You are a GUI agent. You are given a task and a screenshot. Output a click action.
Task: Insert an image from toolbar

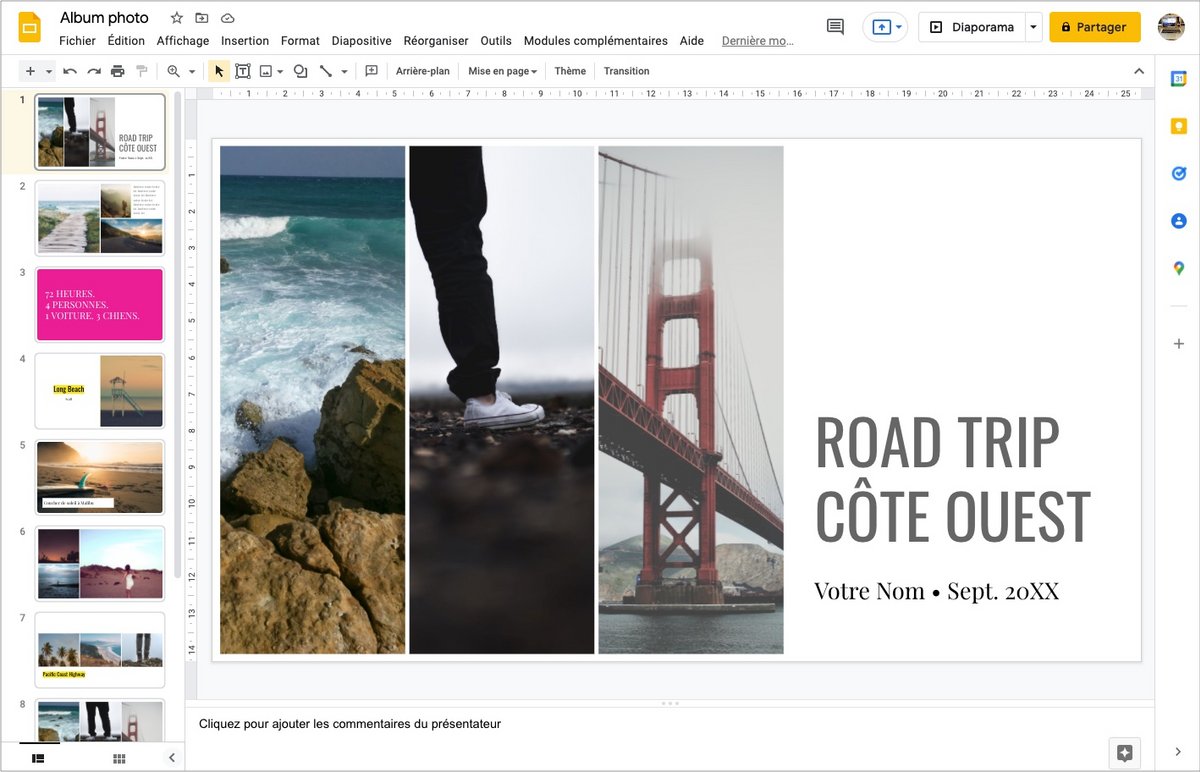[x=266, y=71]
